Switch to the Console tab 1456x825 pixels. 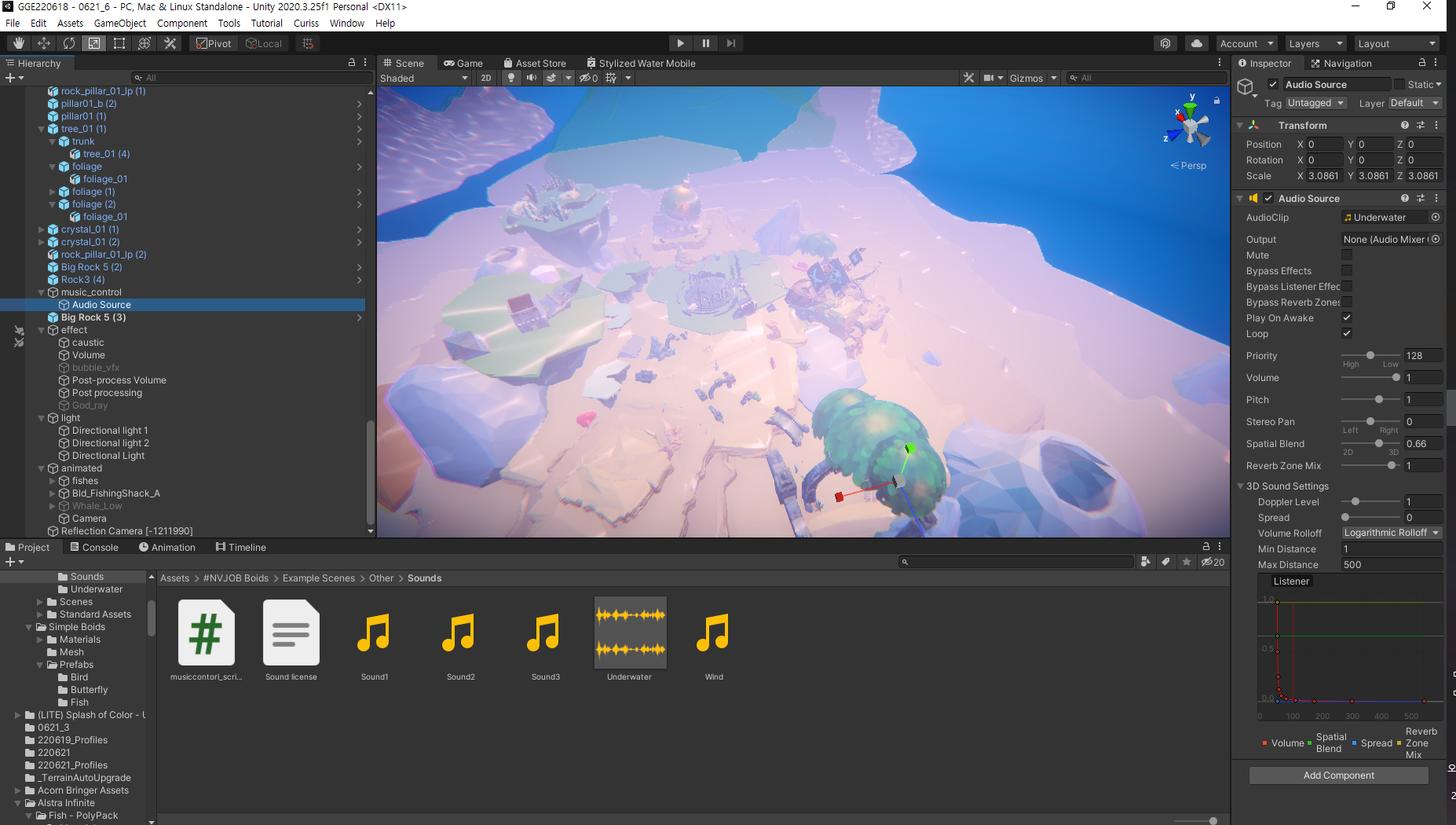point(94,547)
